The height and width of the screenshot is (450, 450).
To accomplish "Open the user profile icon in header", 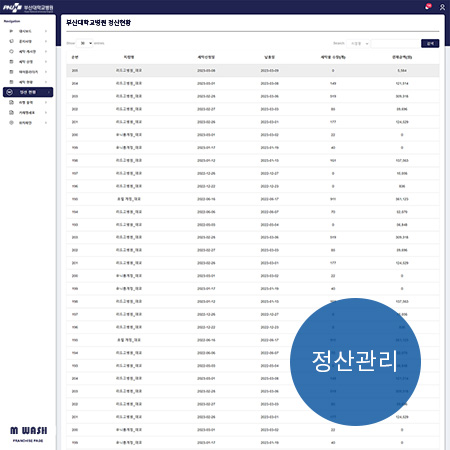I will [442, 7].
